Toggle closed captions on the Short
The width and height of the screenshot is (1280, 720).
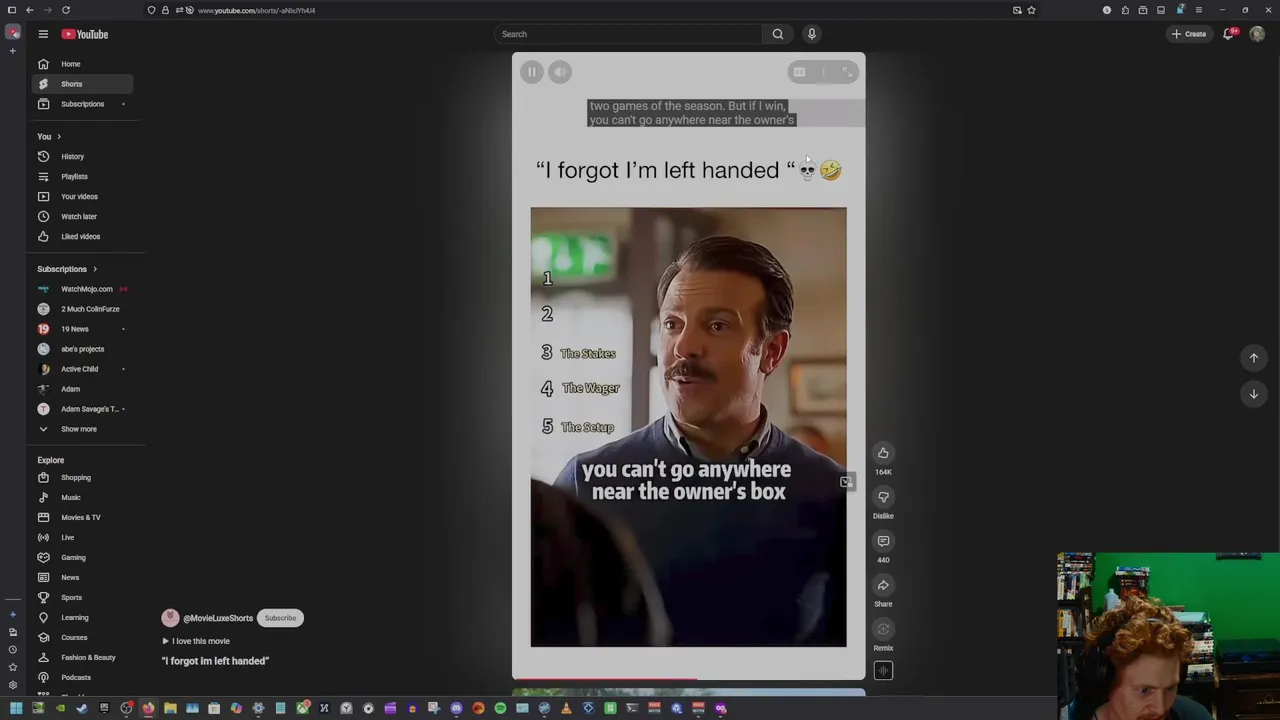click(799, 72)
